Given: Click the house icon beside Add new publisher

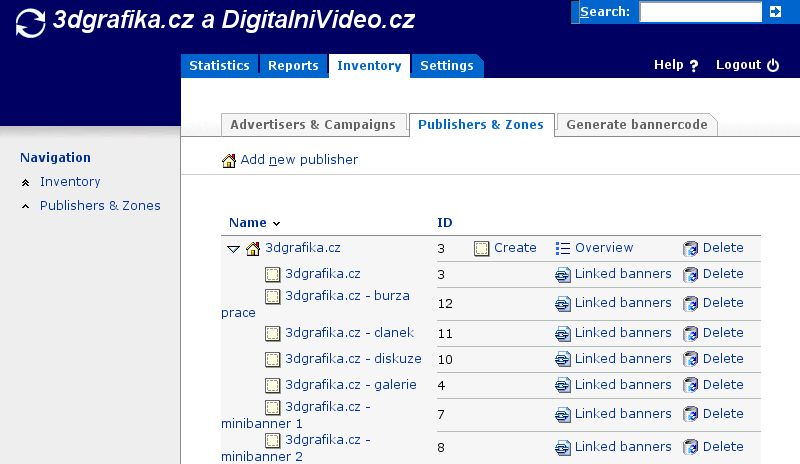Looking at the screenshot, I should (229, 160).
